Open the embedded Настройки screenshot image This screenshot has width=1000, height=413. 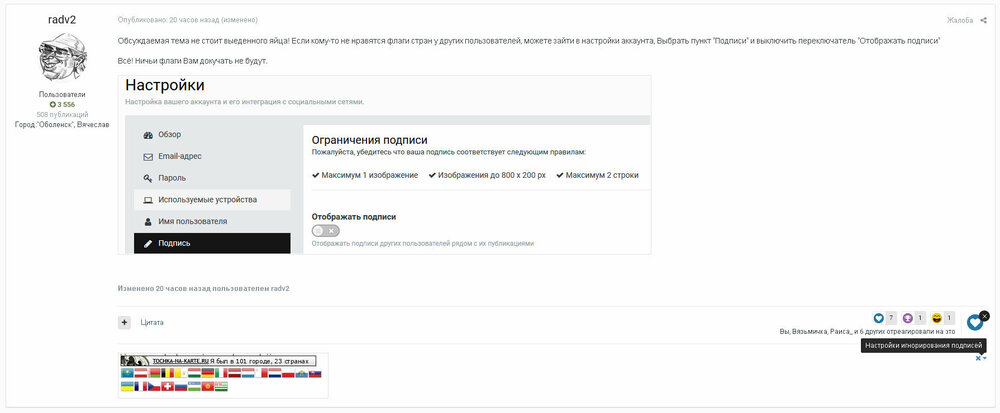384,165
